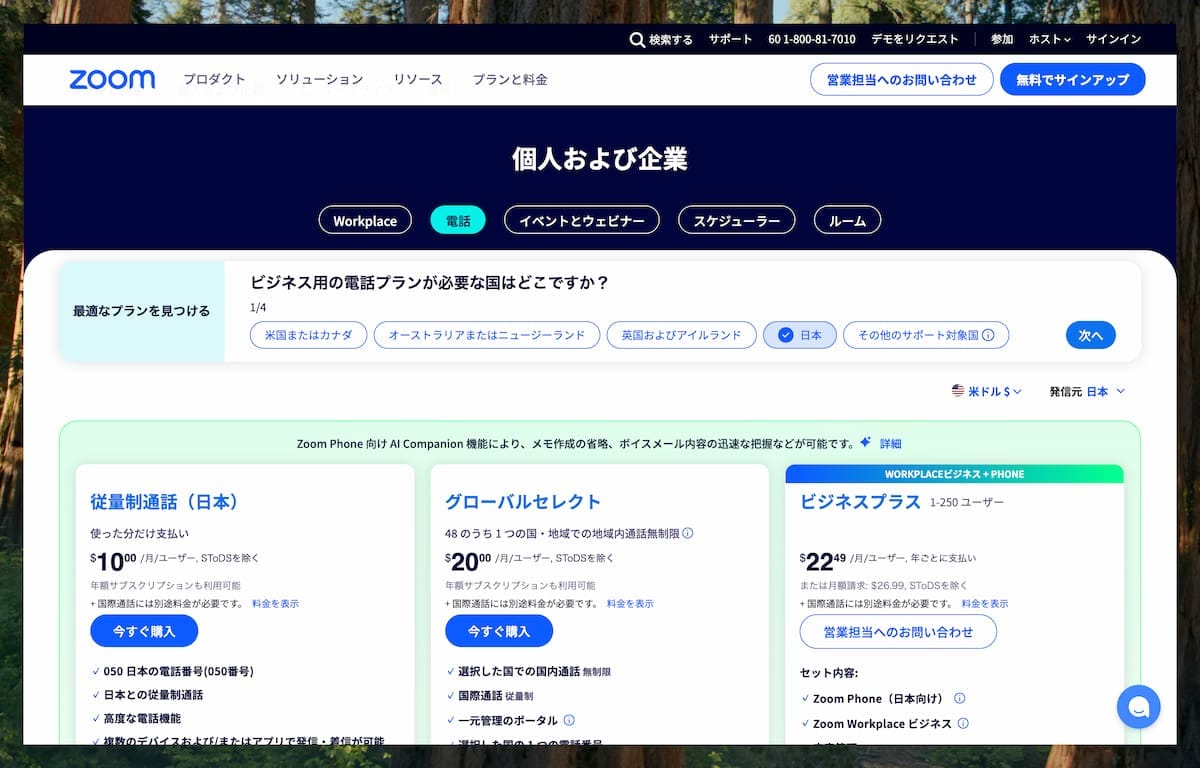Click 高度な電話機能 feature text
1200x768 pixels.
pyautogui.click(x=142, y=718)
